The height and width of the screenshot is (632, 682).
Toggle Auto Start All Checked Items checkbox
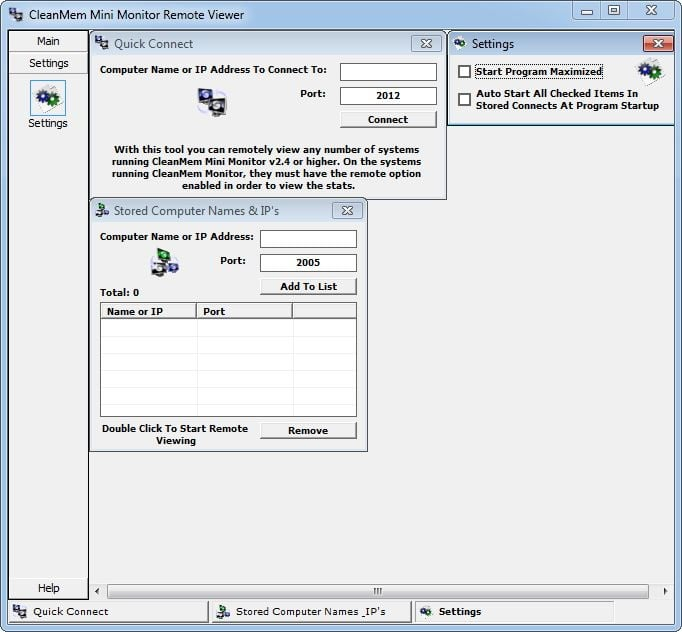(464, 99)
